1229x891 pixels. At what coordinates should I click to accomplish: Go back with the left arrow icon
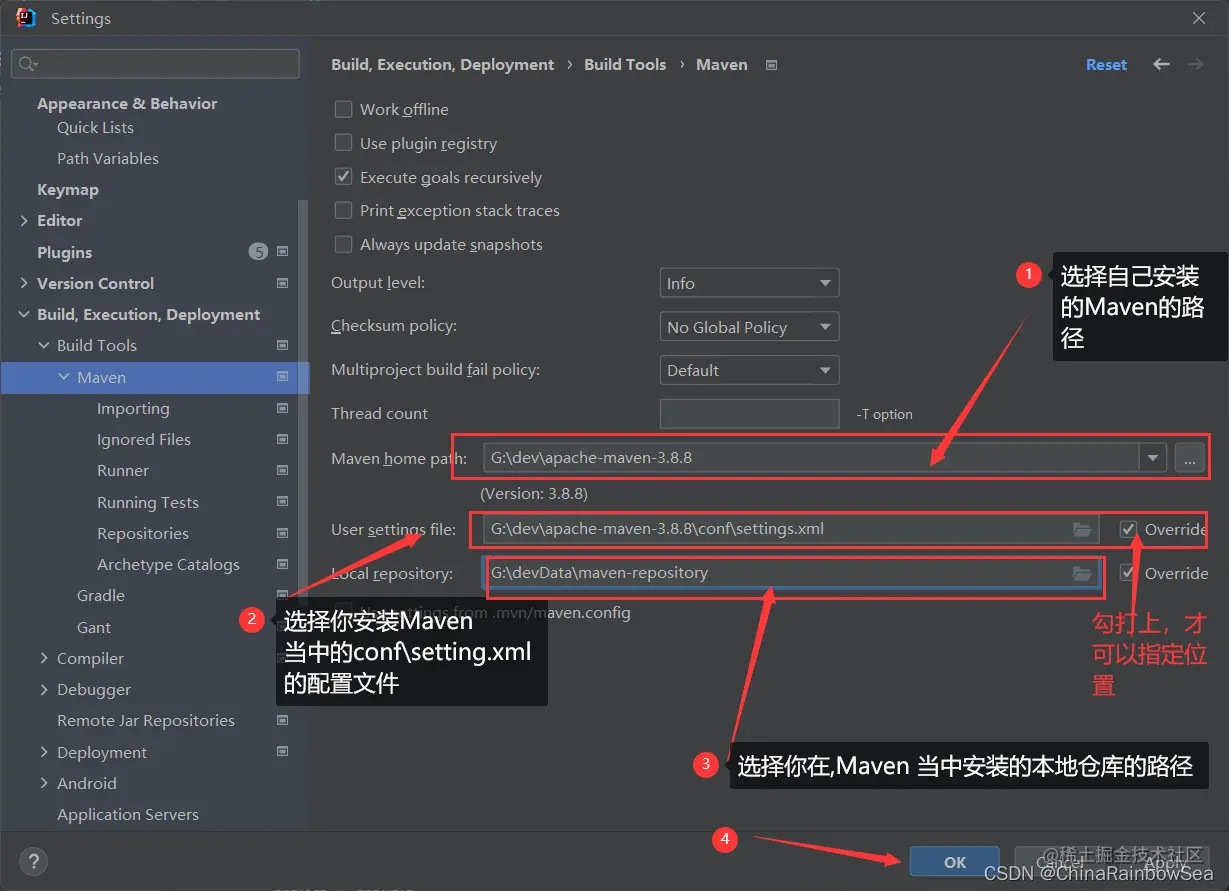[1161, 64]
